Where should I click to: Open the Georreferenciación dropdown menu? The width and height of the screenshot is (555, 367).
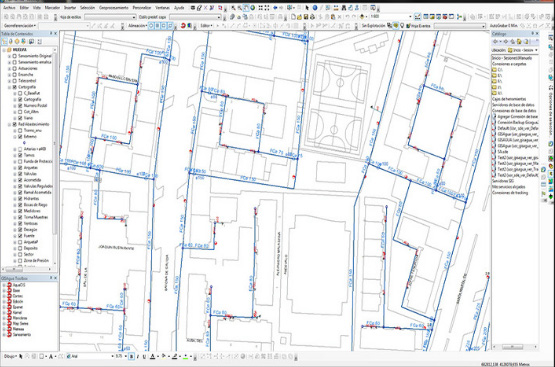(20, 25)
